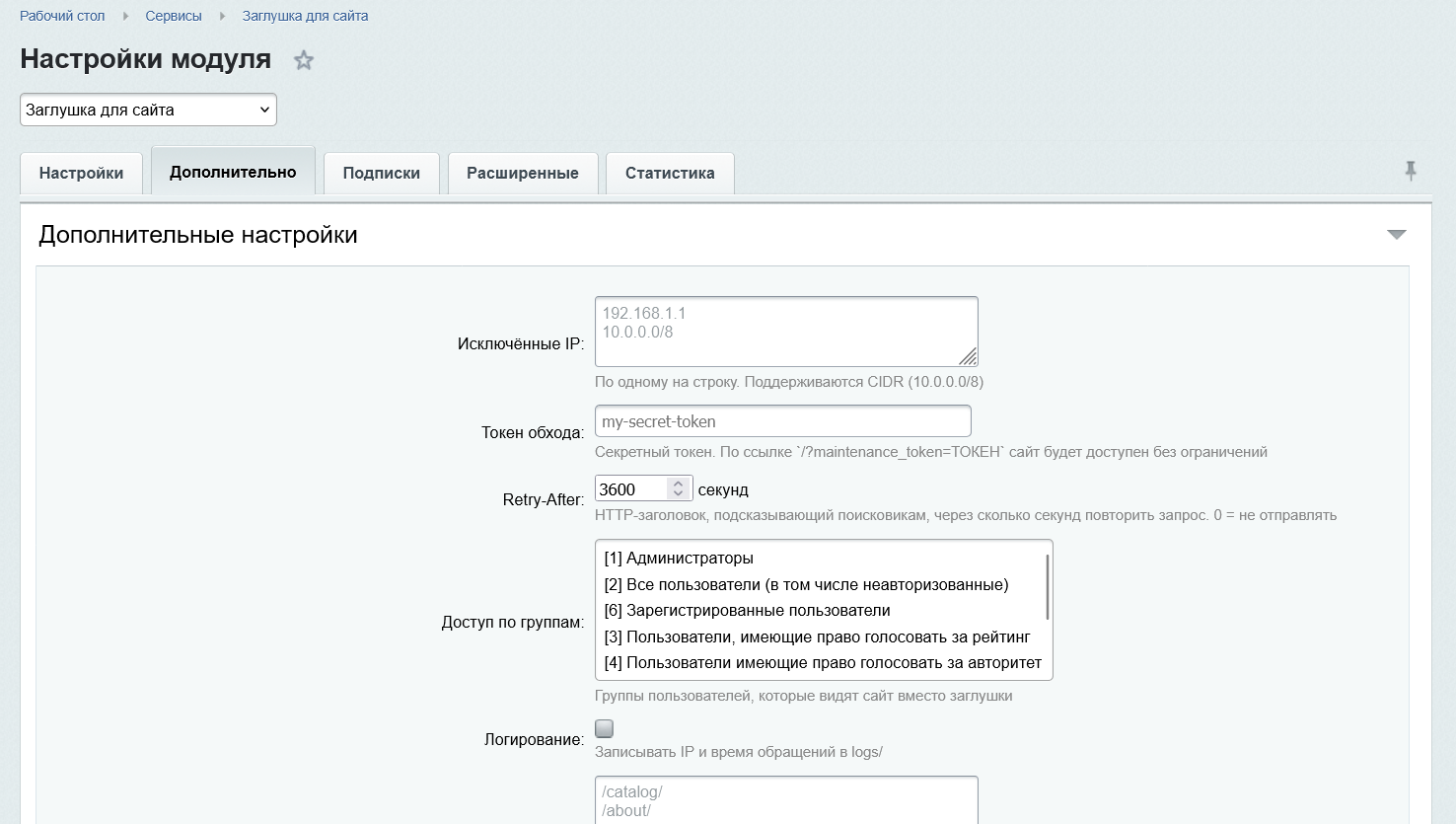Click the resize handle of Исключённые IP textarea
Screen dimensions: 1456x824
point(968,356)
